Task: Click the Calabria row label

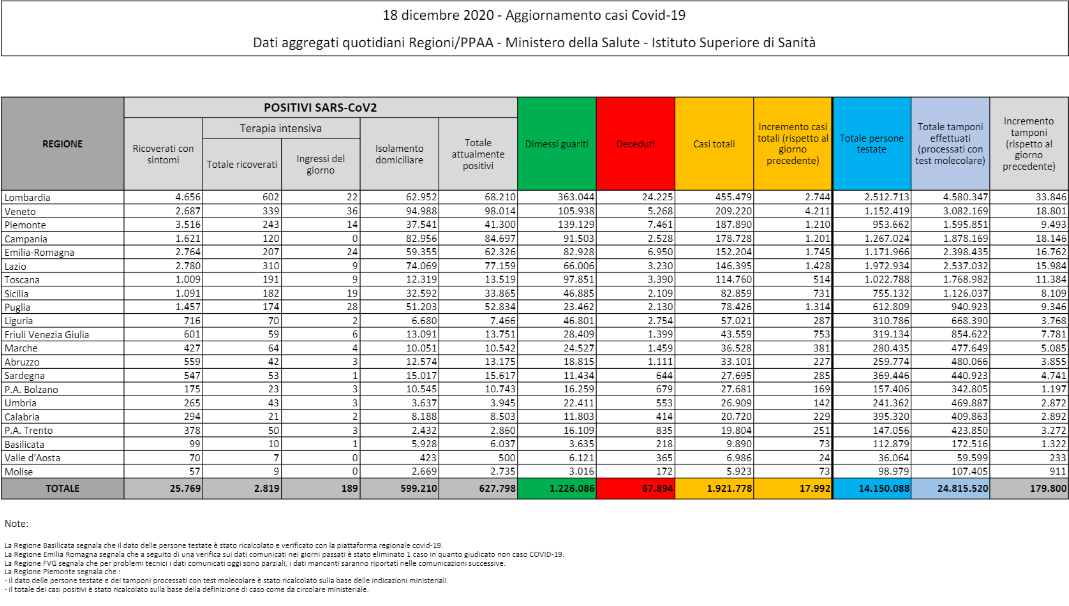Action: point(22,416)
